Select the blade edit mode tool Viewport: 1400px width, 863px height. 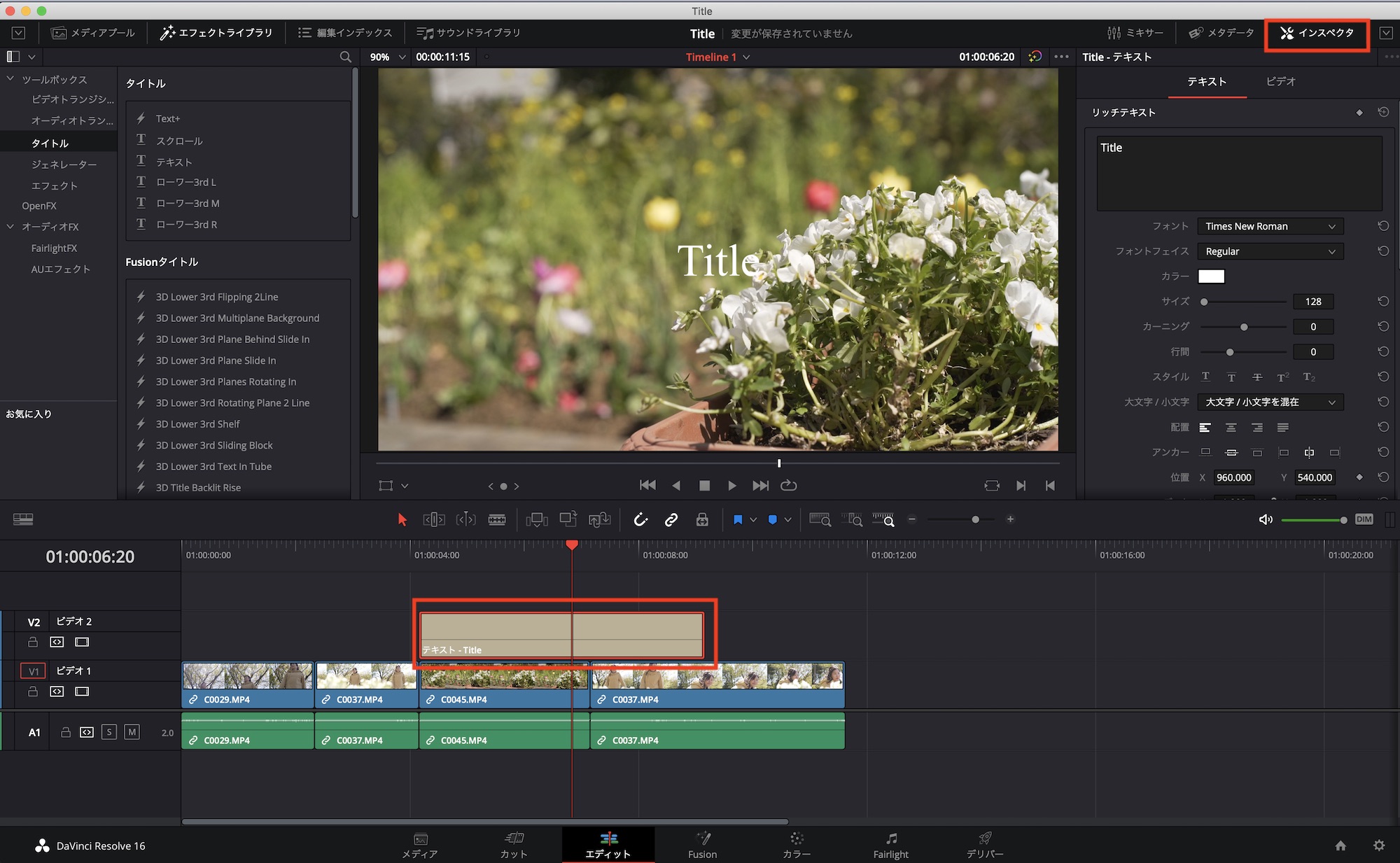496,519
